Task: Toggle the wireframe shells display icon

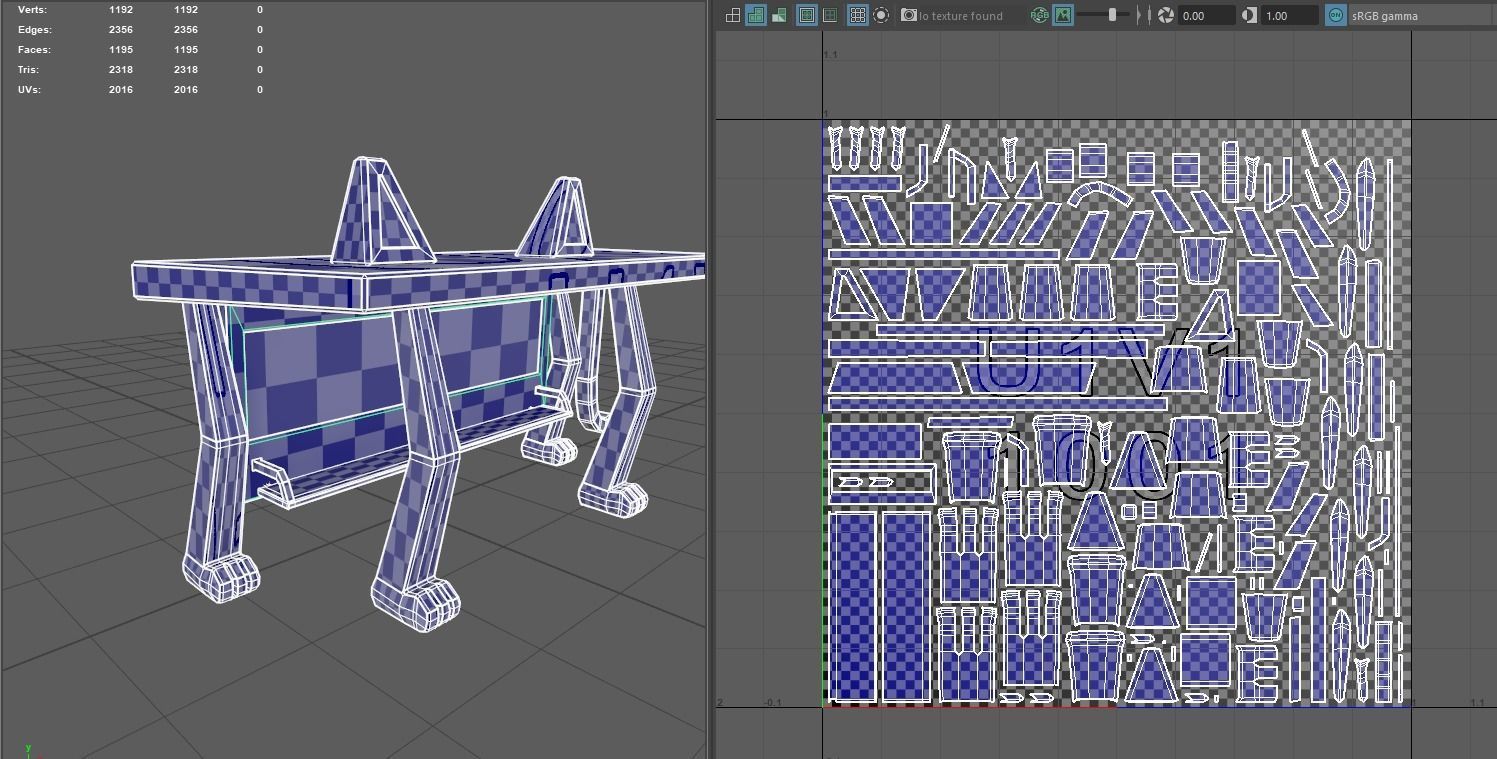Action: [x=733, y=15]
